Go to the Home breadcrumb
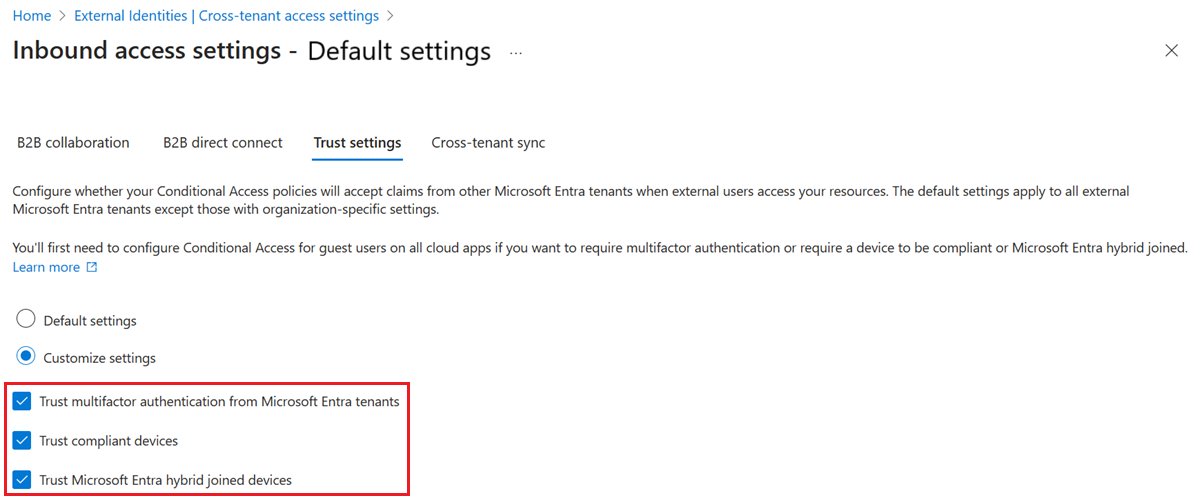The width and height of the screenshot is (1200, 500). click(x=32, y=16)
